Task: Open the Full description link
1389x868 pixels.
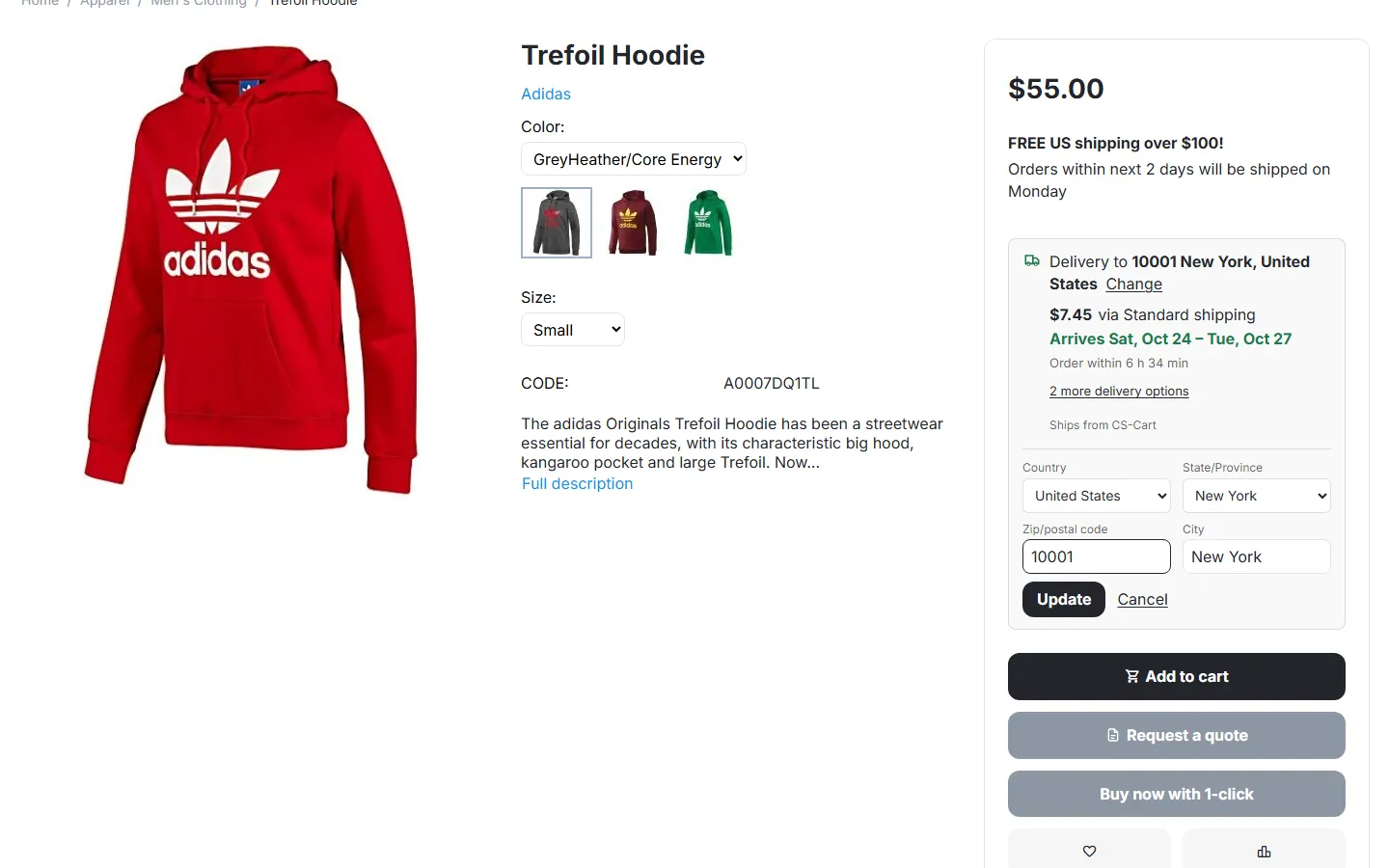Action: pos(577,483)
